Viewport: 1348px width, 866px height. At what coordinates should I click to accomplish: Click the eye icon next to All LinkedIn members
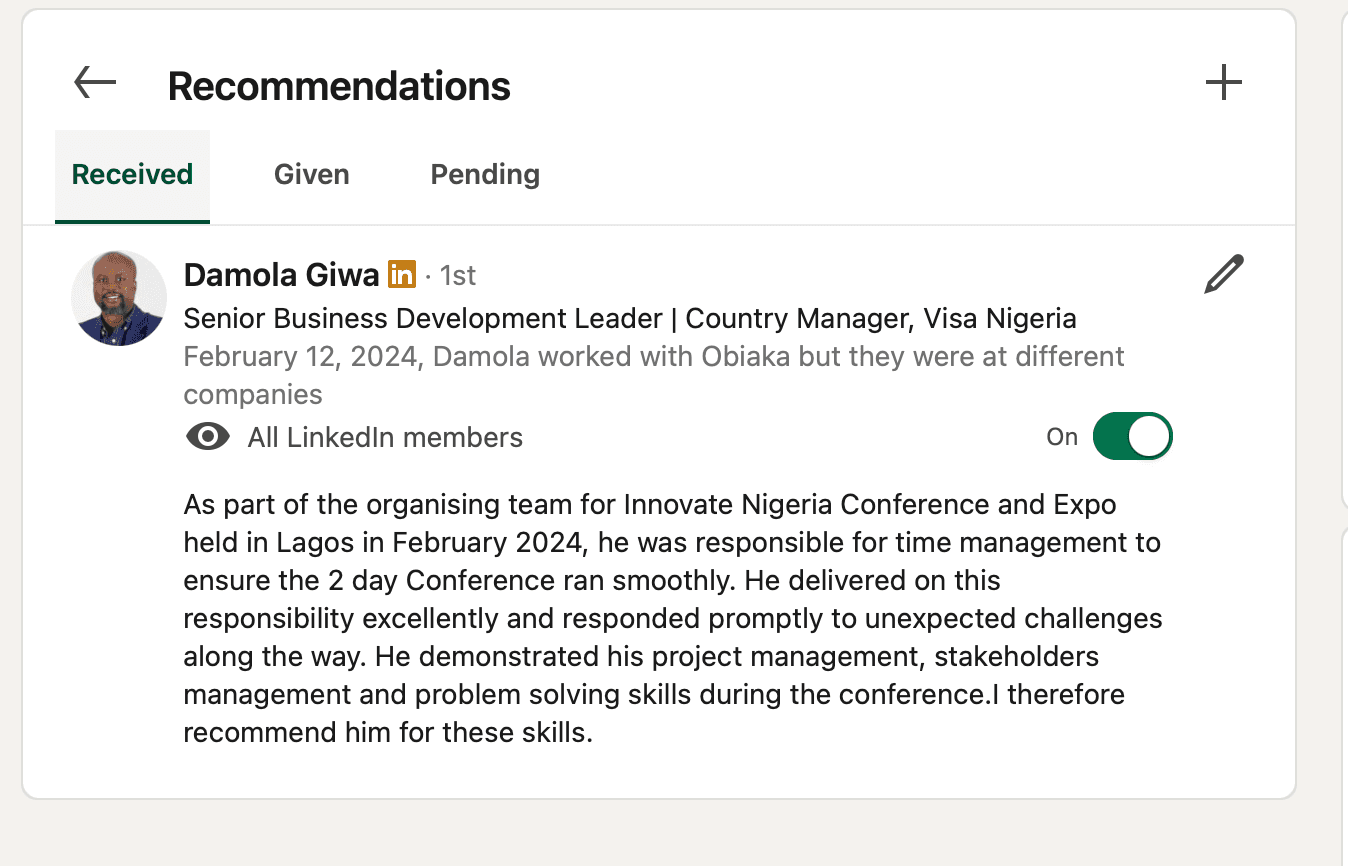pyautogui.click(x=208, y=436)
